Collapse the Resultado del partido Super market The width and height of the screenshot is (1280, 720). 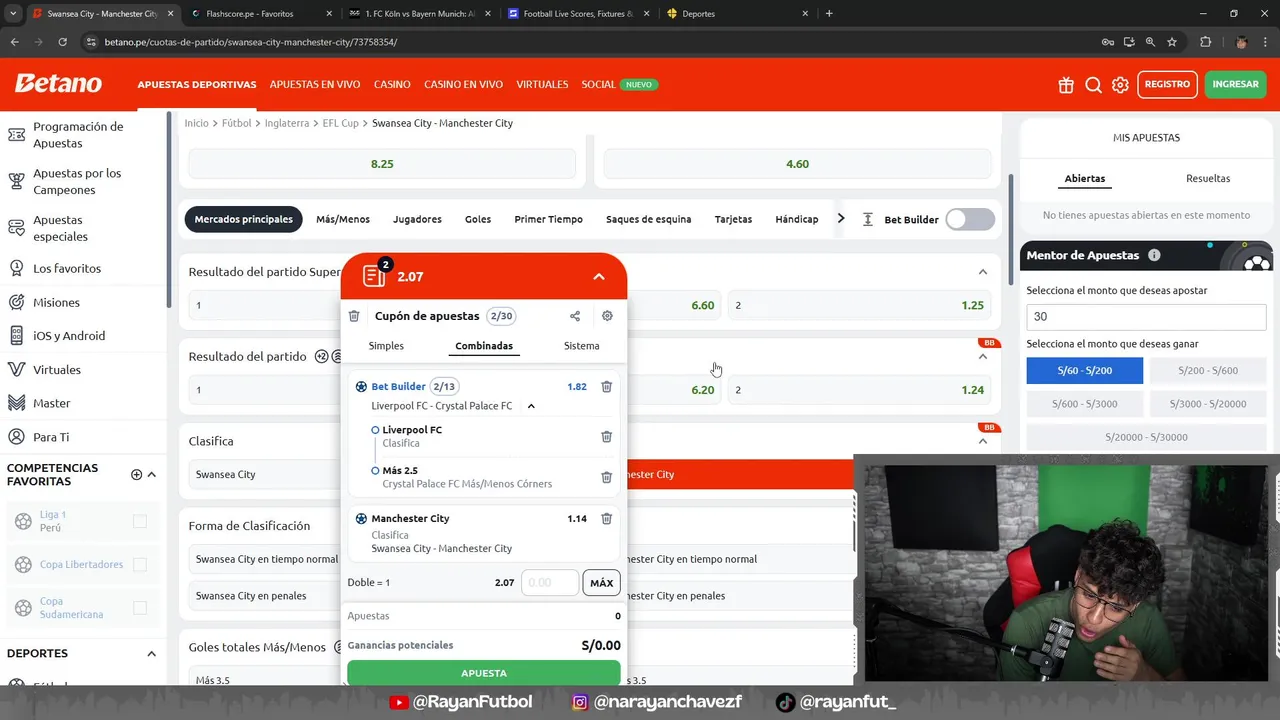point(983,272)
